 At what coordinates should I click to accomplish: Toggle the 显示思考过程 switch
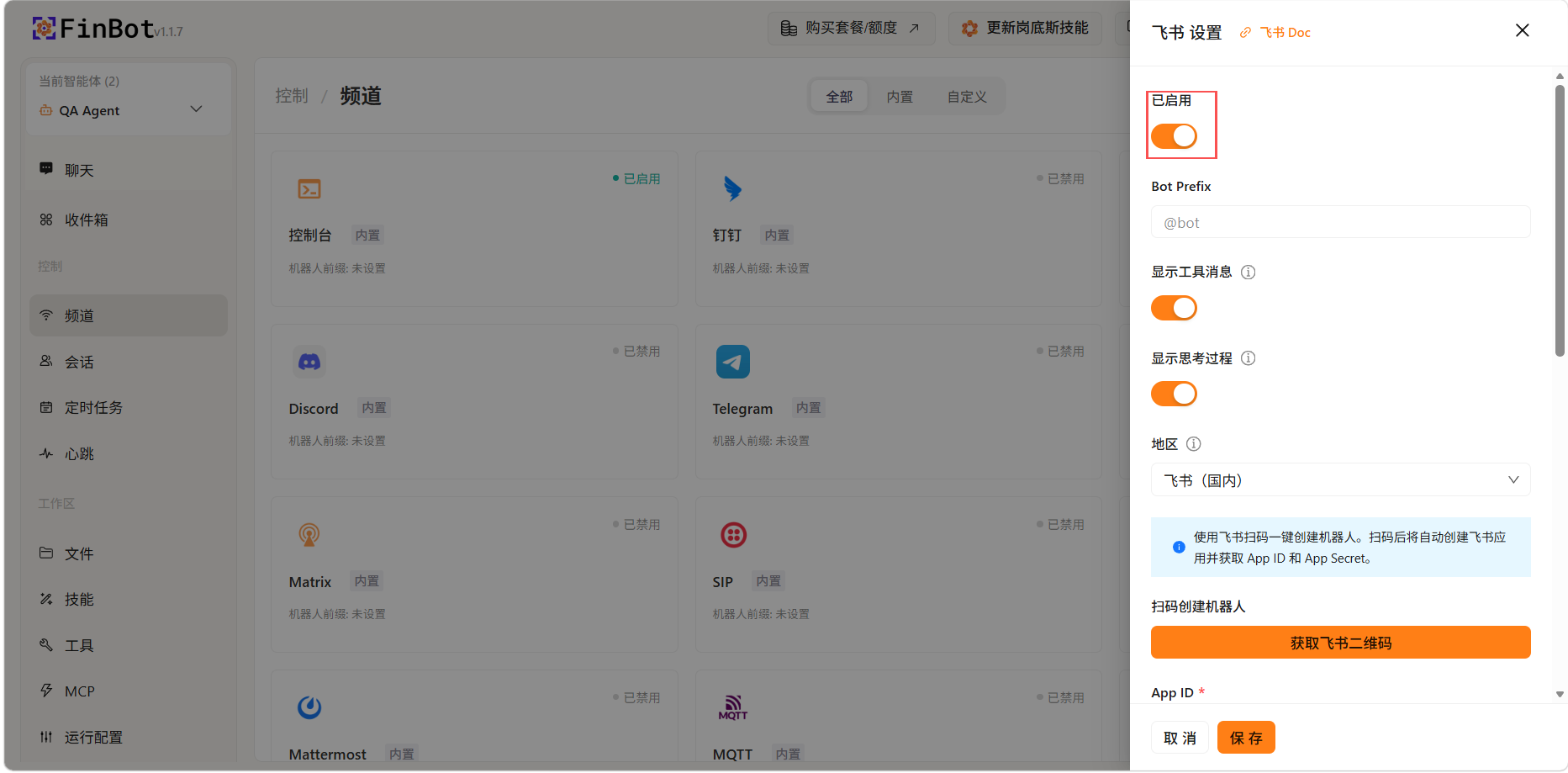(x=1174, y=394)
